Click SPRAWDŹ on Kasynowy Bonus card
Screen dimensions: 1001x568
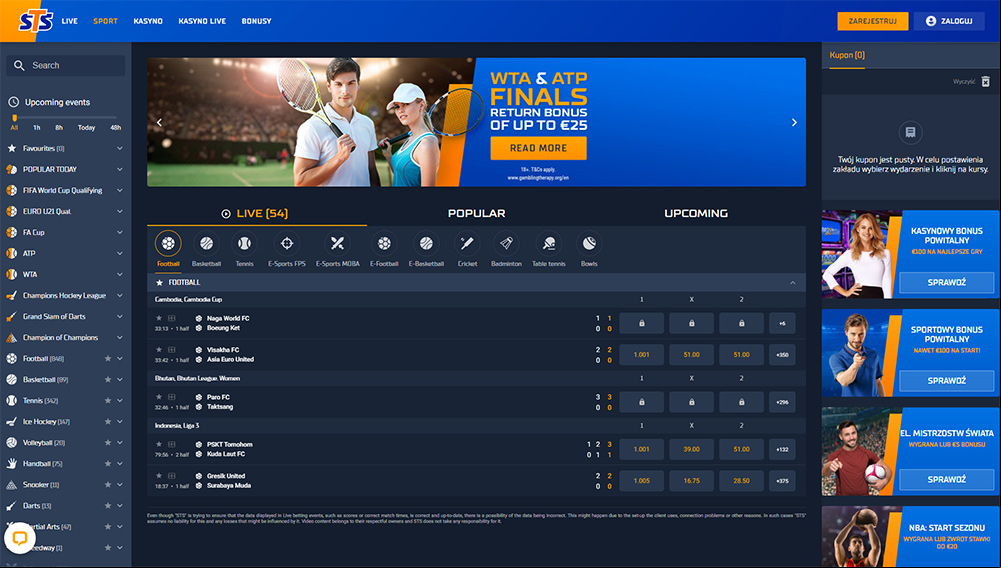click(x=946, y=282)
